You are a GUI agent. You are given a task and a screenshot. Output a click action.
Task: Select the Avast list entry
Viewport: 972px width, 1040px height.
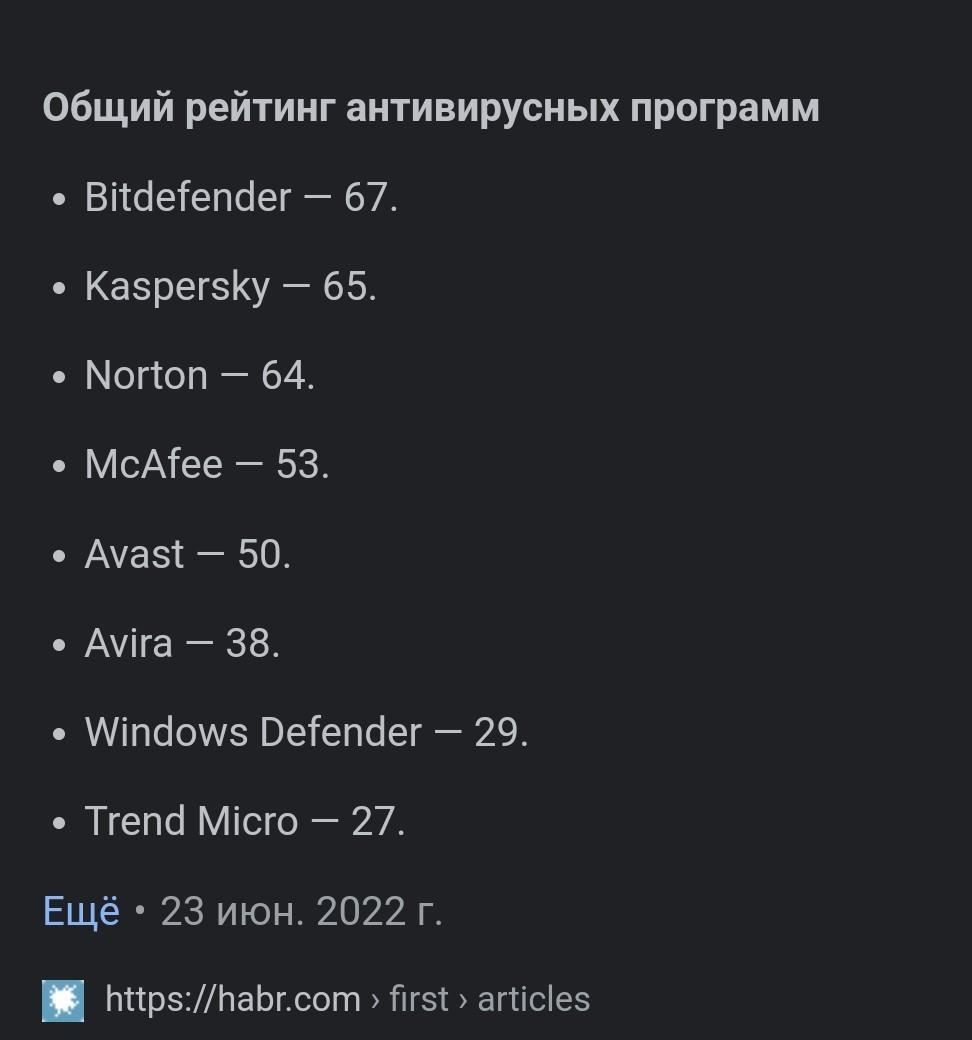pyautogui.click(x=188, y=554)
